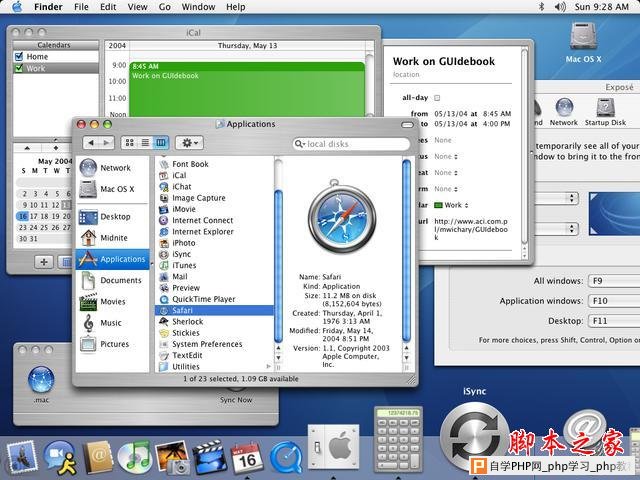Select iChat application entry
The width and height of the screenshot is (640, 480).
182,187
